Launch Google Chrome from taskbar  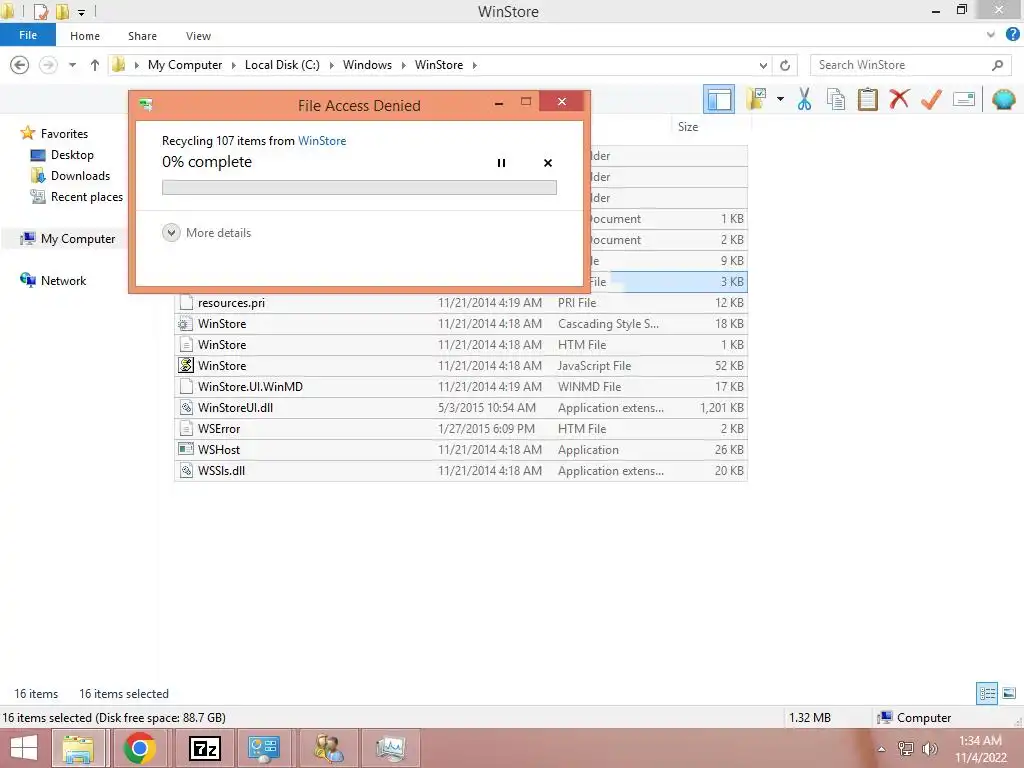(x=140, y=748)
